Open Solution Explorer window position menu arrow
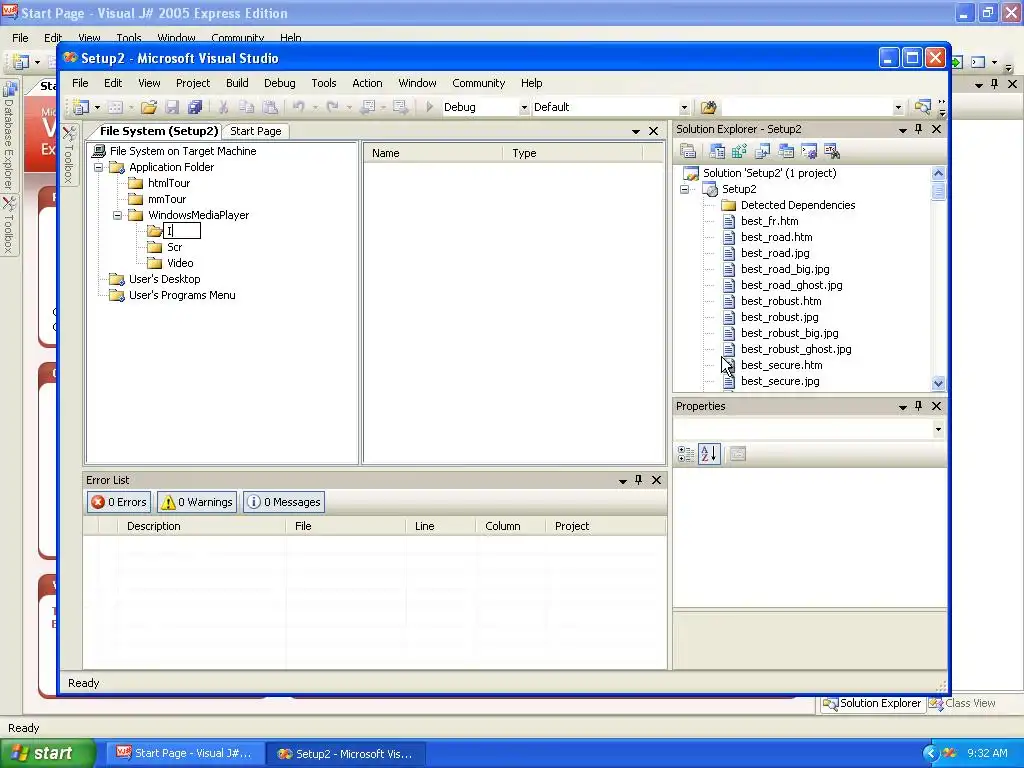Screen dimensions: 1024x768 tap(903, 130)
